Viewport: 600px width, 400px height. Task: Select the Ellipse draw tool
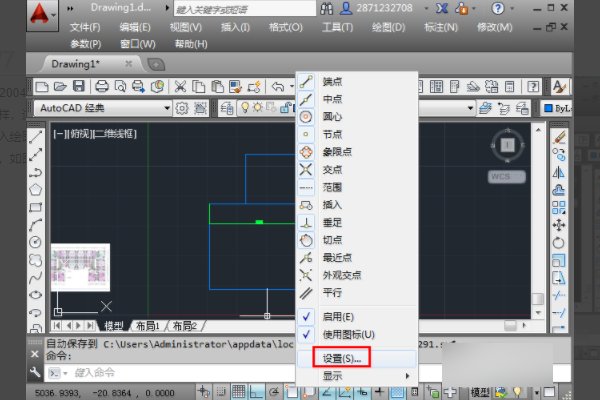pyautogui.click(x=35, y=295)
